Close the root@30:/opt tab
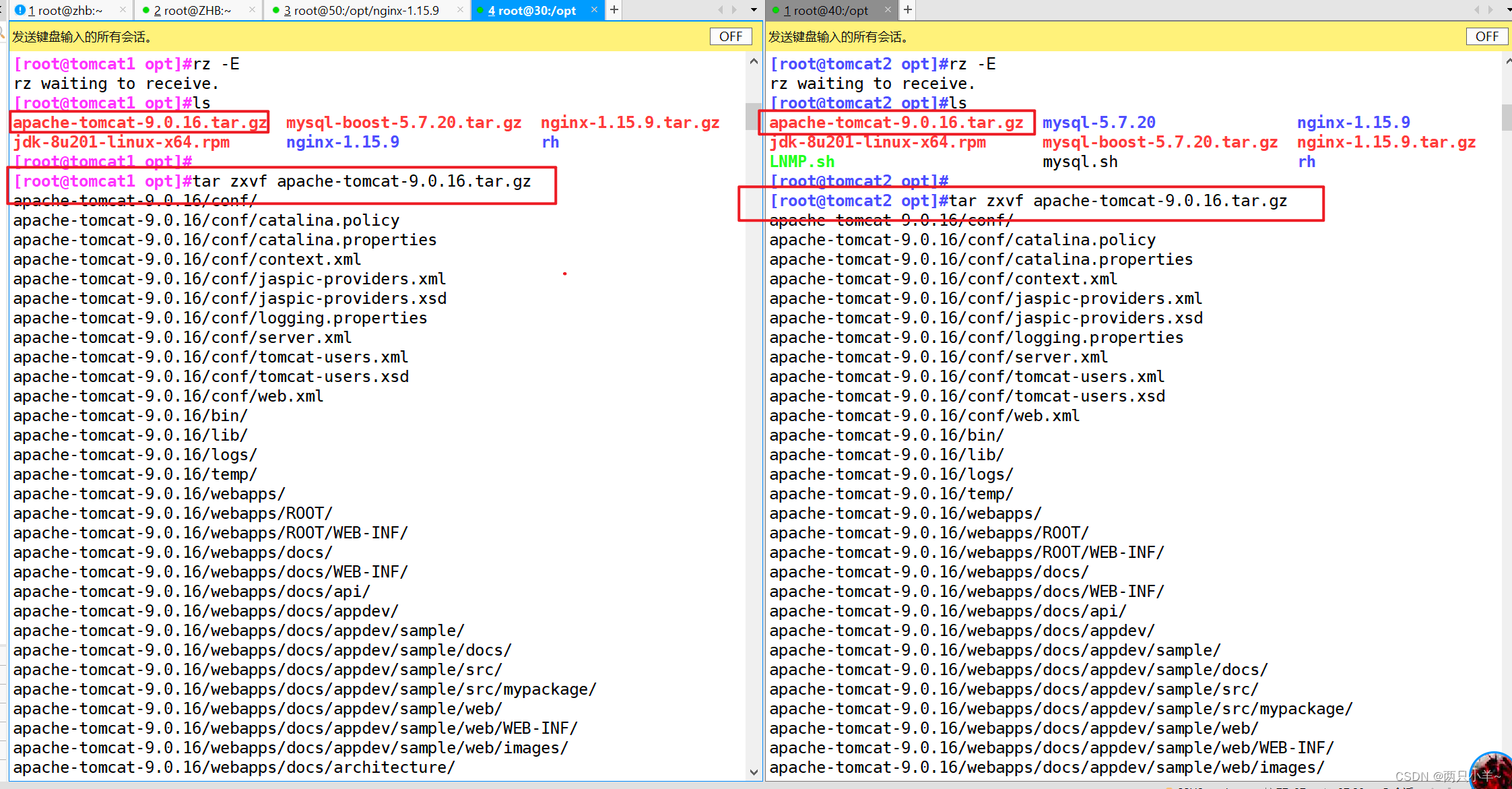1512x789 pixels. click(x=594, y=9)
